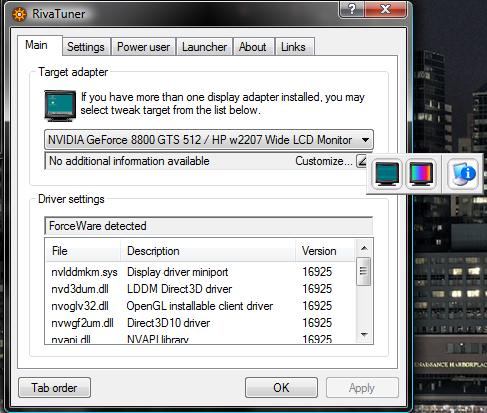The height and width of the screenshot is (413, 487).
Task: Sort by the File column header
Action: click(83, 251)
